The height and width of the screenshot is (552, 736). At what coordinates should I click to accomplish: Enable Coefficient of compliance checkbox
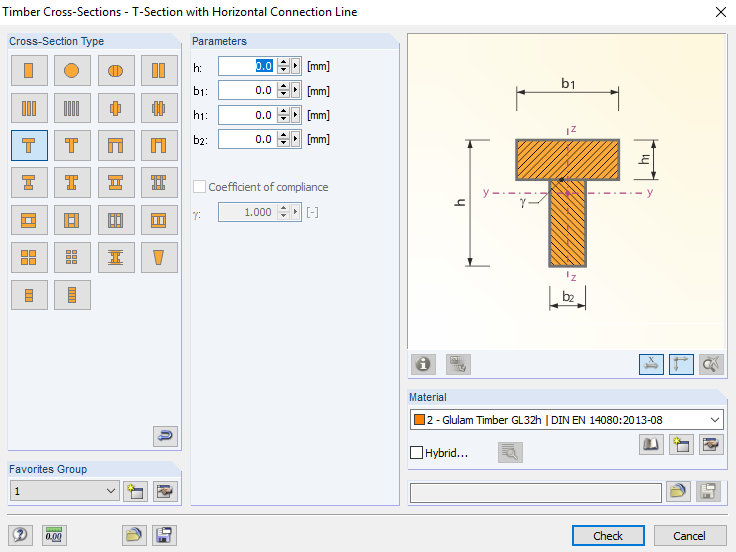tap(199, 187)
